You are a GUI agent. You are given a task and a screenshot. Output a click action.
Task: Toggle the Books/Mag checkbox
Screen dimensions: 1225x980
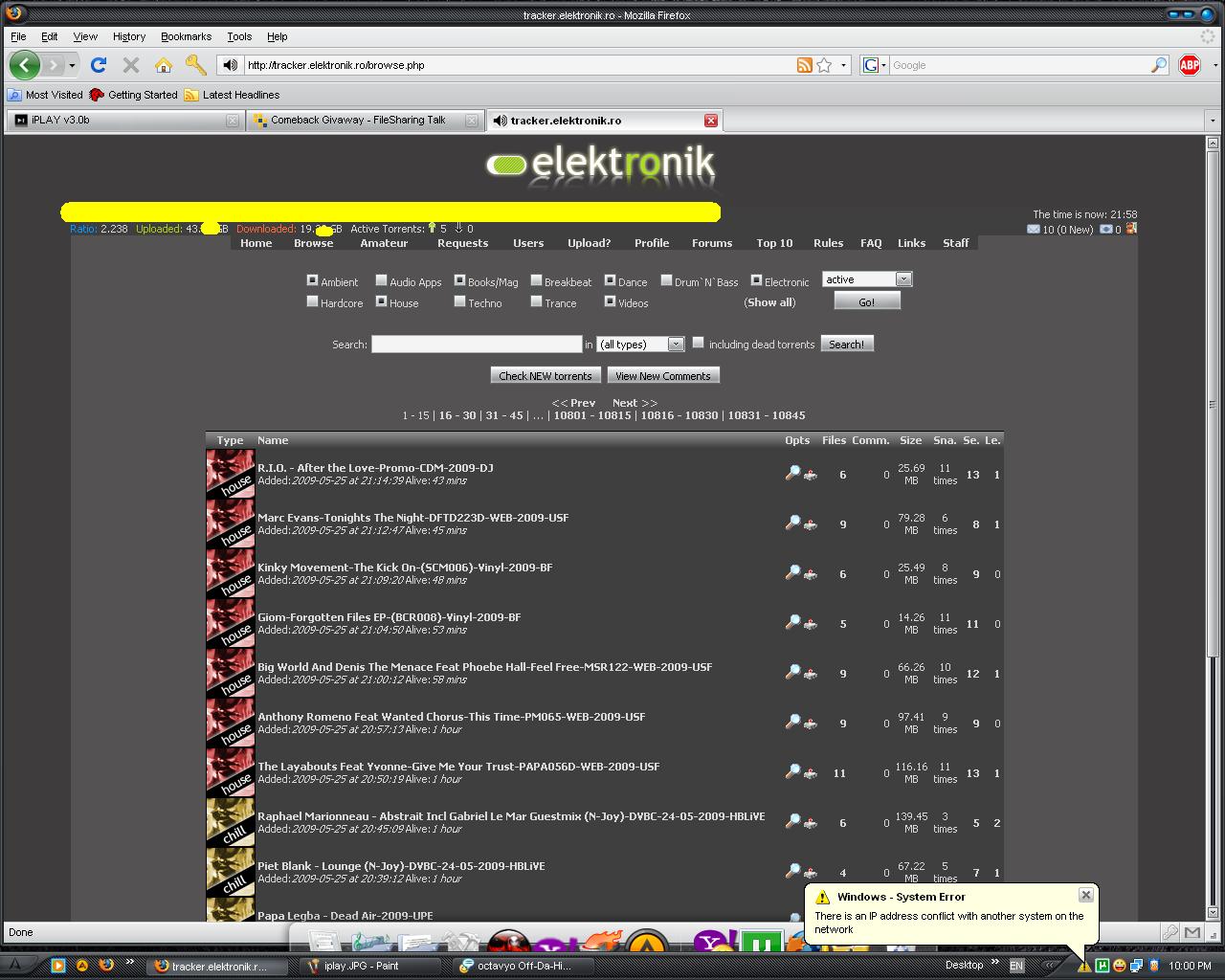click(459, 280)
